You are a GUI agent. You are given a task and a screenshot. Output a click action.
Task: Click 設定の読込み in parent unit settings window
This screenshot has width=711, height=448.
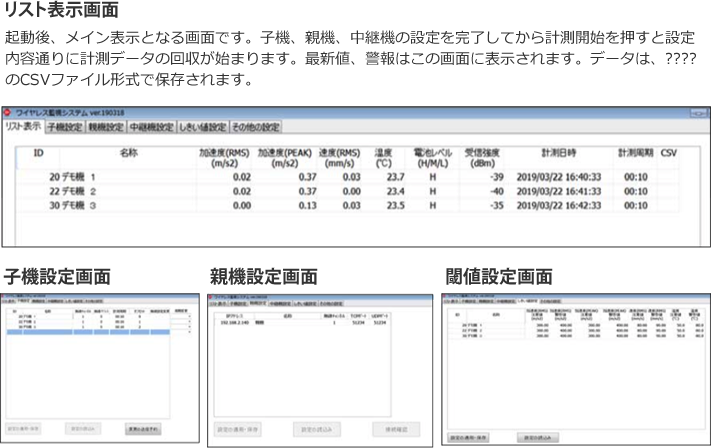pos(317,429)
